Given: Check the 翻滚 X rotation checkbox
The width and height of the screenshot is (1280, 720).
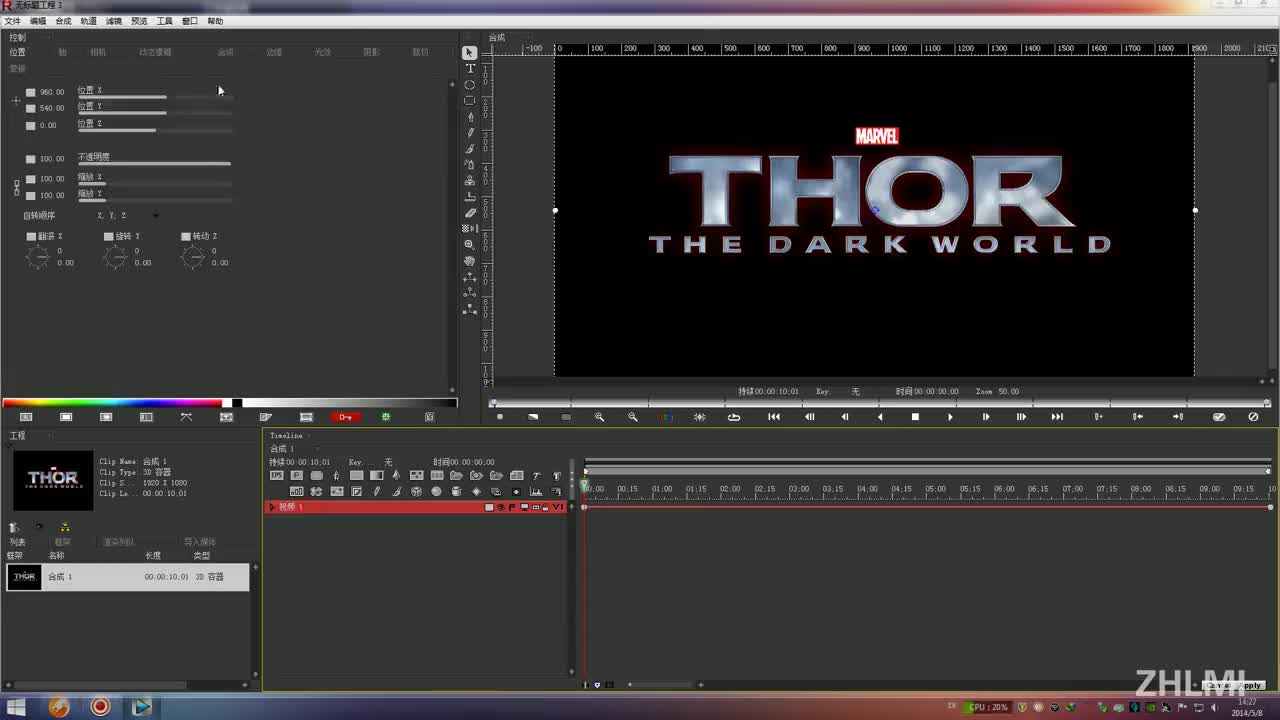Looking at the screenshot, I should click(x=31, y=237).
